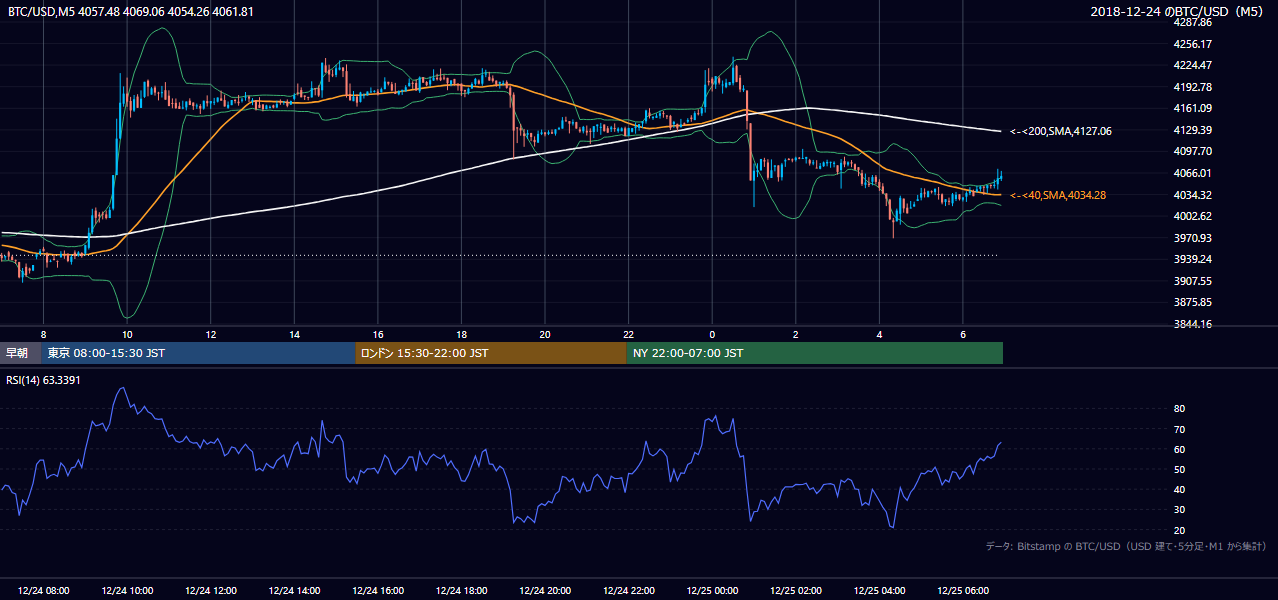Click price axis label 3844.16
The width and height of the screenshot is (1278, 600).
pyautogui.click(x=1193, y=324)
